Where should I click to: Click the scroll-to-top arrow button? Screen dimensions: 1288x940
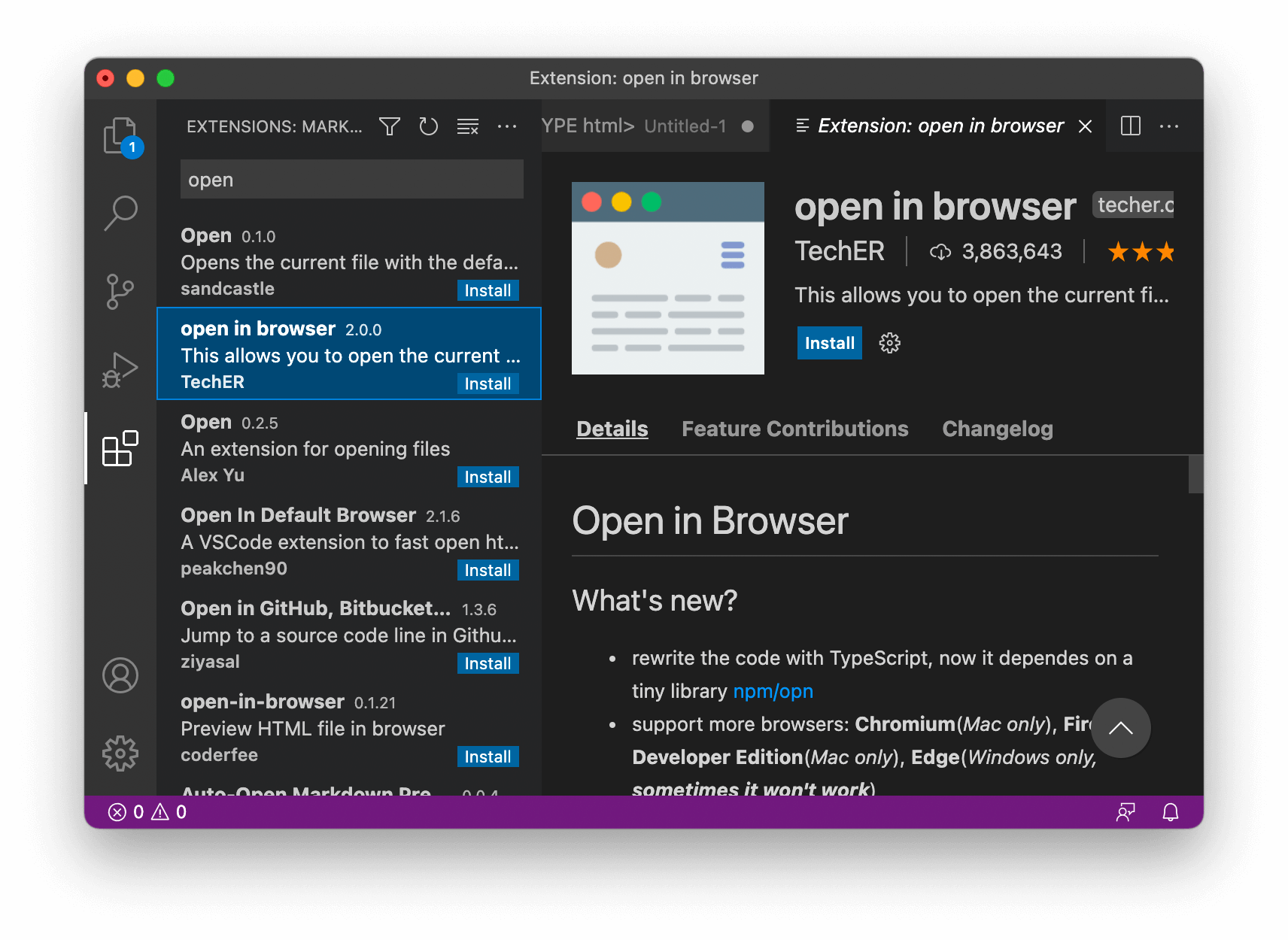(1121, 728)
